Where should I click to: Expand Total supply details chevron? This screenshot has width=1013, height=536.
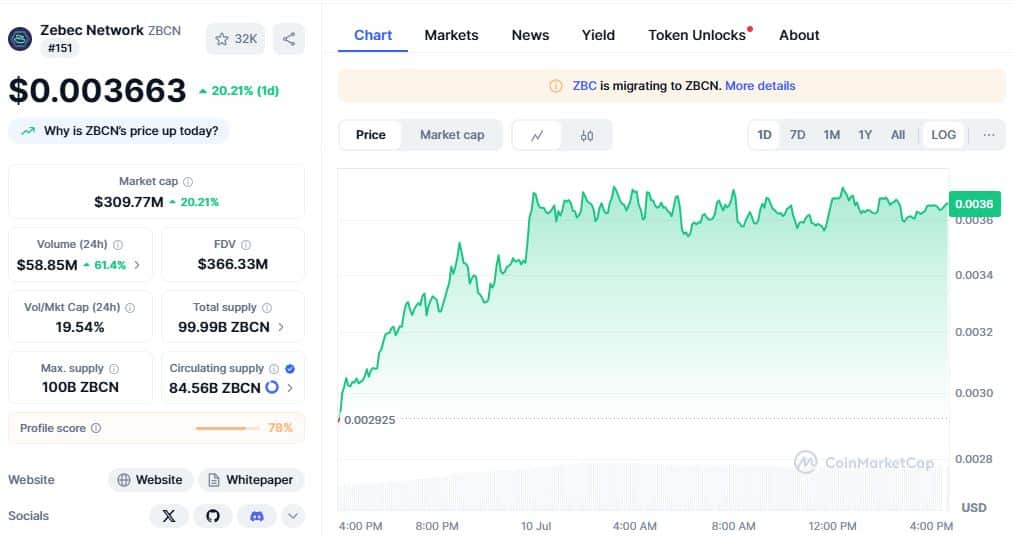tap(281, 327)
